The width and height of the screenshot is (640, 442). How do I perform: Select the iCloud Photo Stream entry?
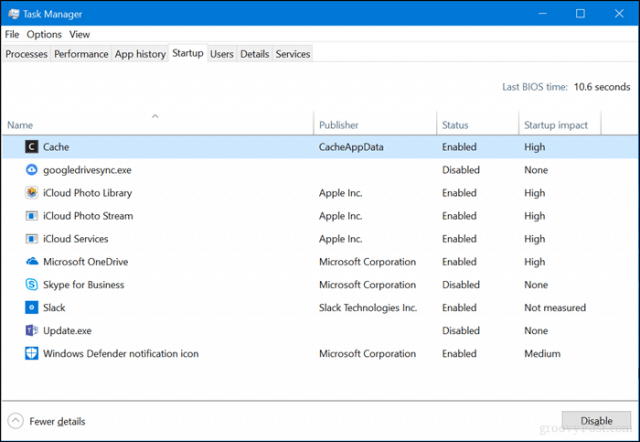[88, 216]
